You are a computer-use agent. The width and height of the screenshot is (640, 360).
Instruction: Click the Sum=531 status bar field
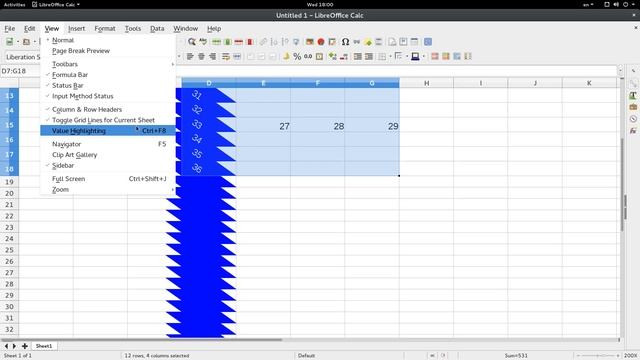click(516, 356)
